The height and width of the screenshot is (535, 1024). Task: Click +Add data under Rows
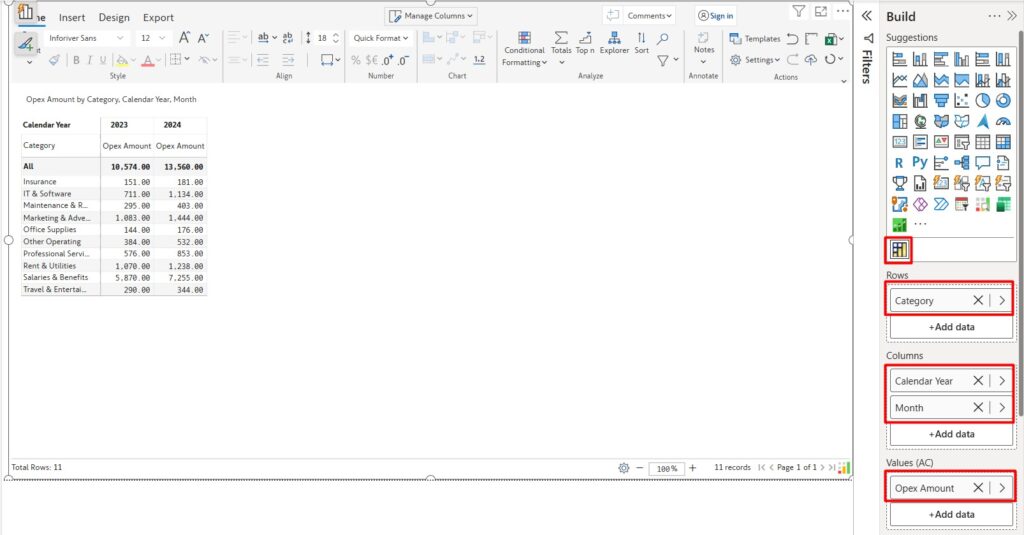click(x=950, y=327)
